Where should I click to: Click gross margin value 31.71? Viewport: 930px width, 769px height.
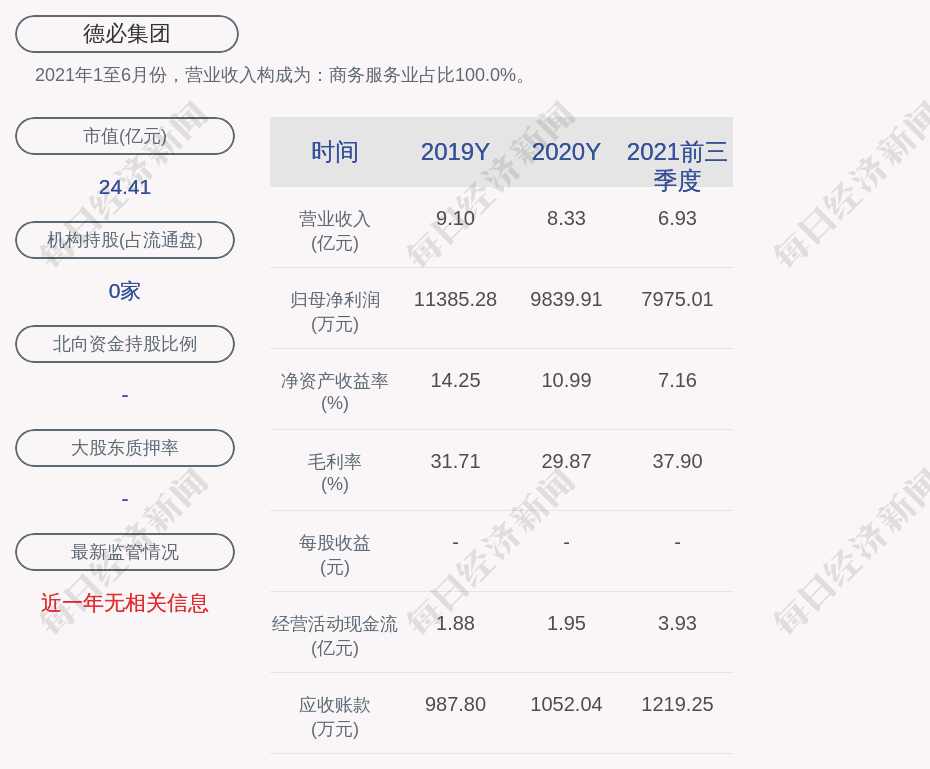[455, 461]
